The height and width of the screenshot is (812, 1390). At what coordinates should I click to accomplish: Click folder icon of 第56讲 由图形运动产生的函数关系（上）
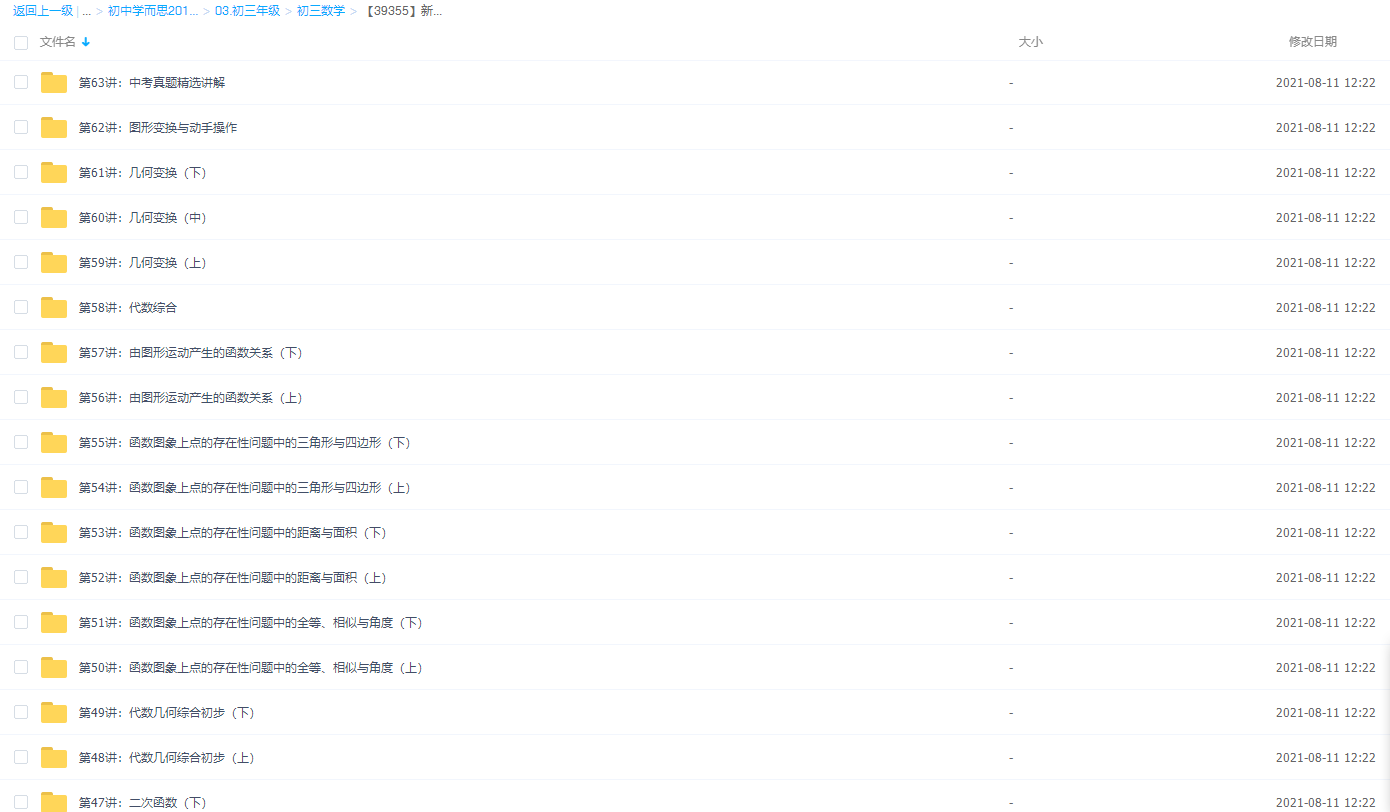[54, 398]
